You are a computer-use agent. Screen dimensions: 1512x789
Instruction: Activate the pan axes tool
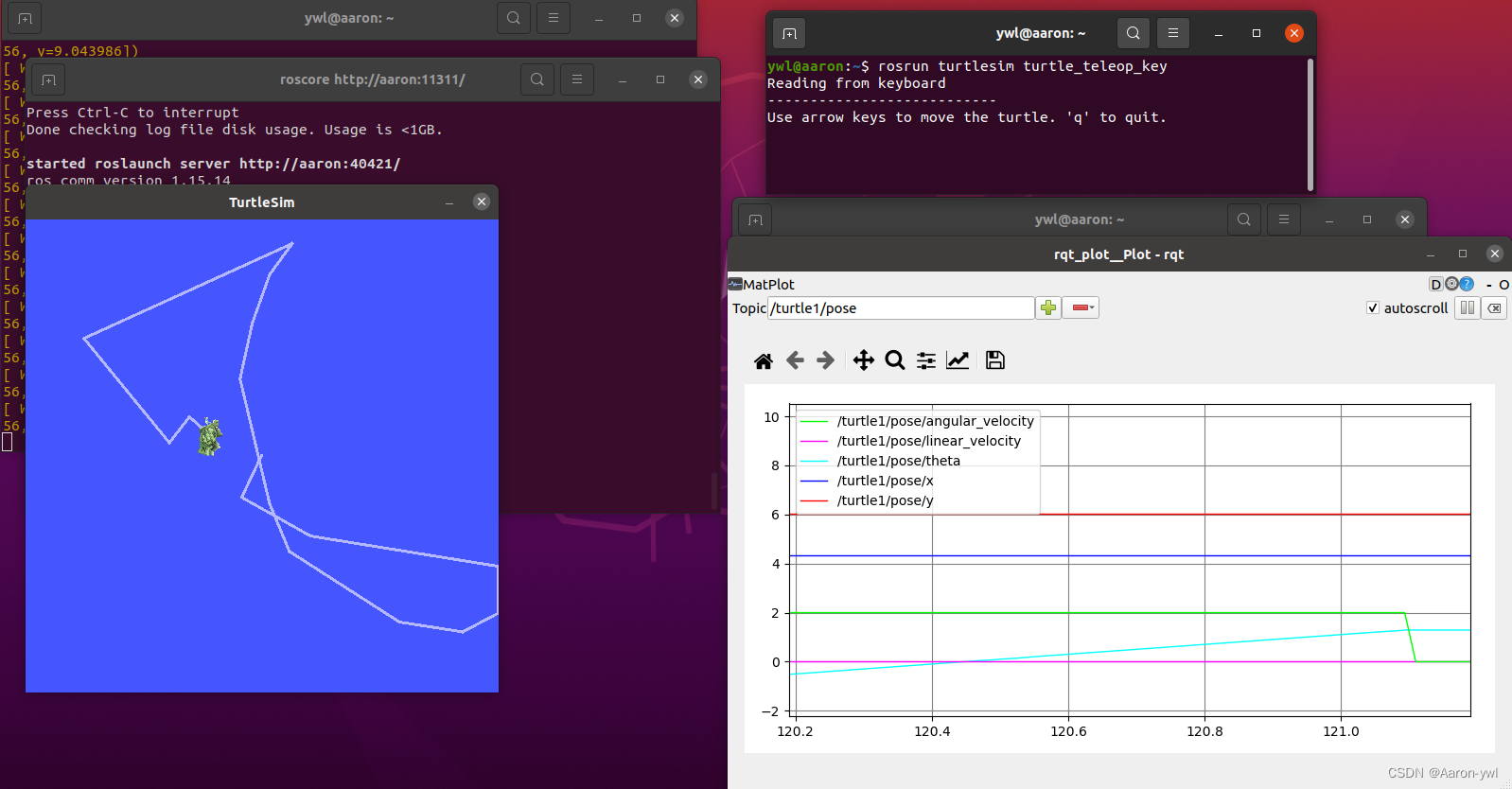[x=864, y=360]
